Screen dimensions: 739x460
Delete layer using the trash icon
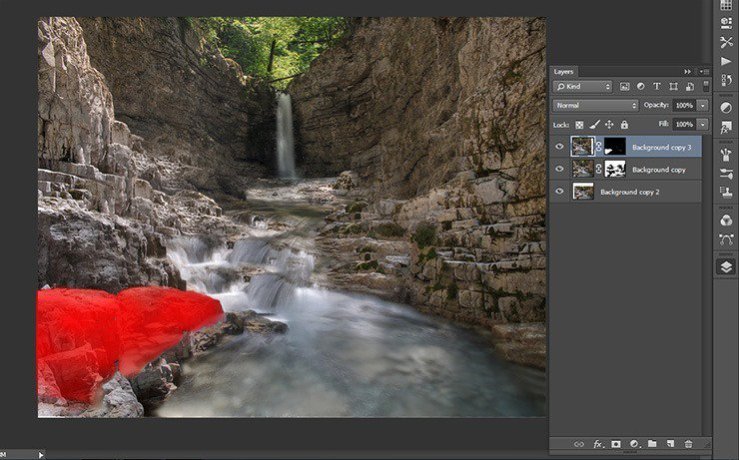[x=688, y=443]
